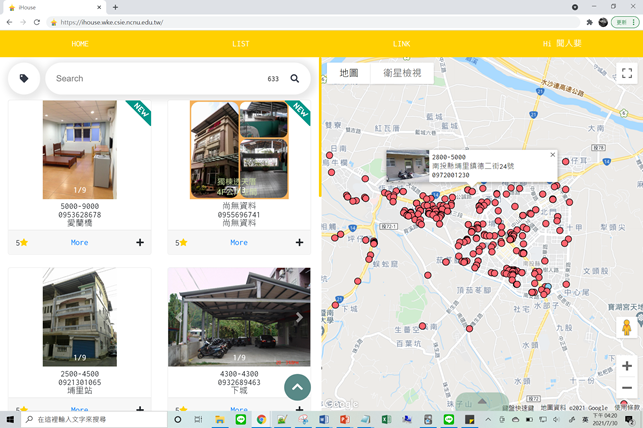Viewport: 643px width, 428px height.
Task: Open the info popup house thumbnail
Action: [408, 166]
